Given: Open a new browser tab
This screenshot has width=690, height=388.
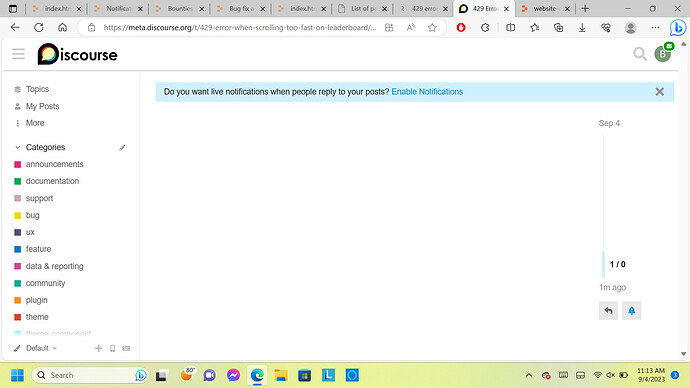Looking at the screenshot, I should coord(585,8).
